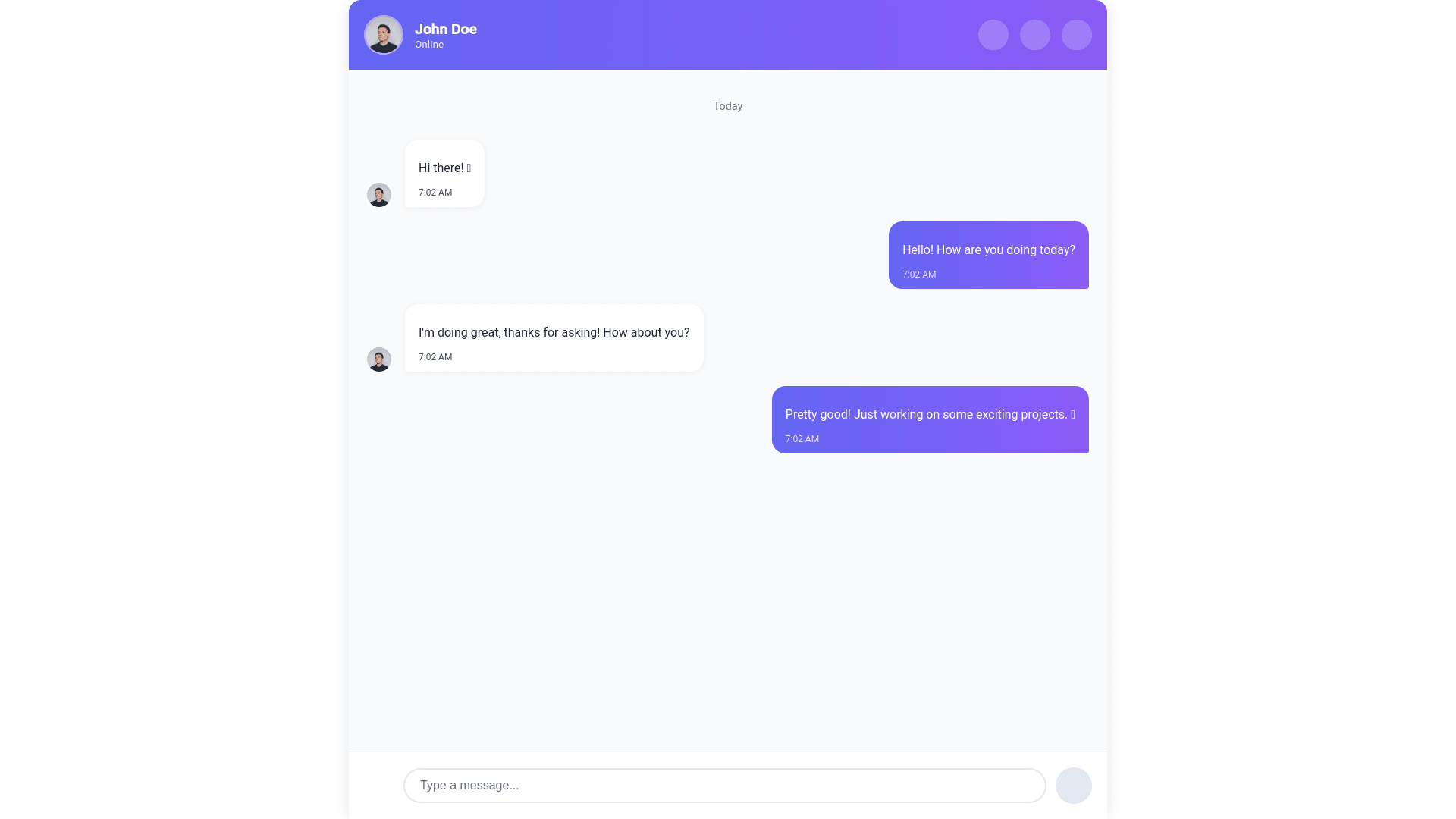The width and height of the screenshot is (1456, 819).
Task: Click the emoji placeholder after "exciting projects."
Action: pyautogui.click(x=1072, y=415)
